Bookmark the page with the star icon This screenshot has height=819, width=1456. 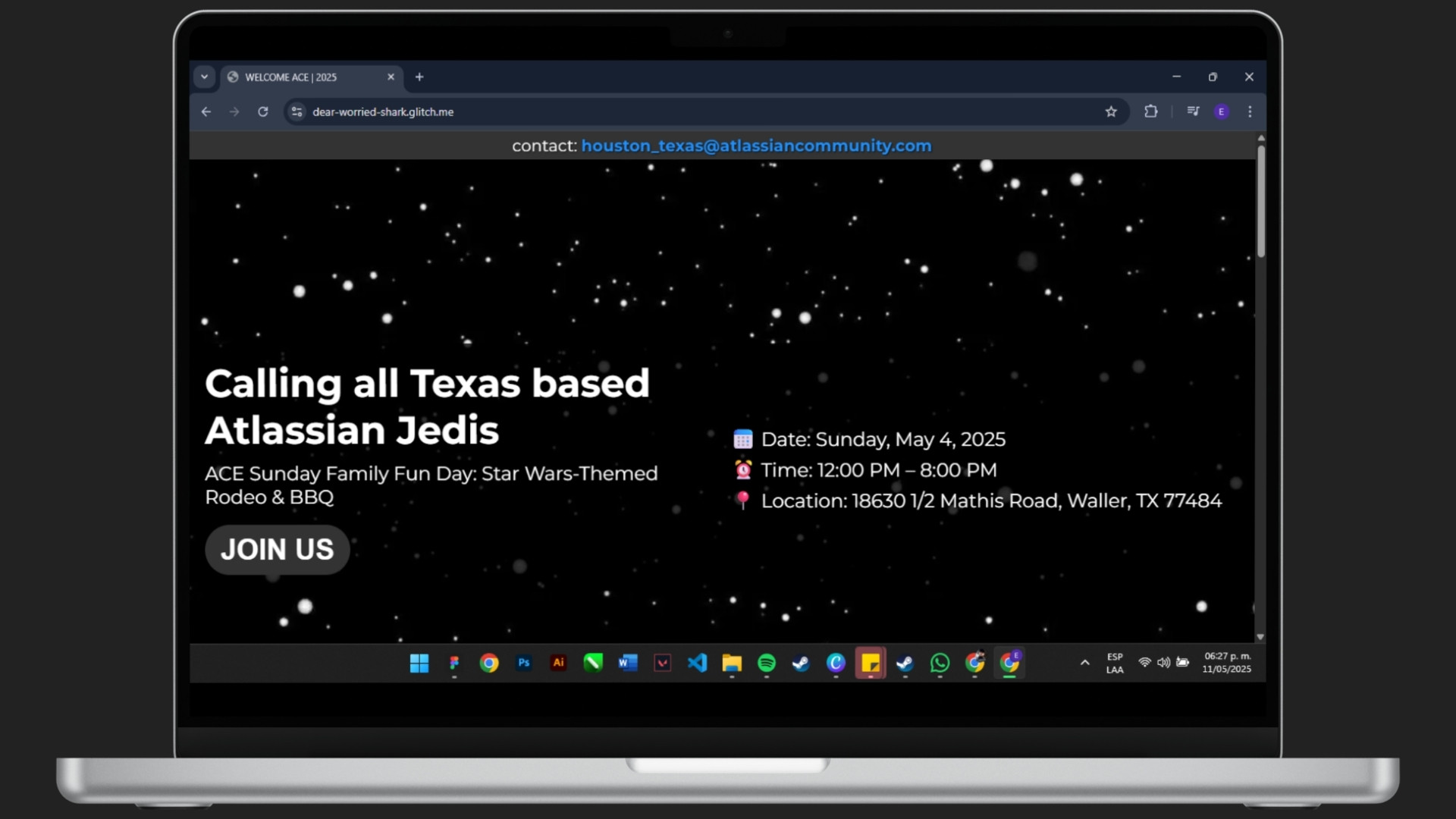click(x=1111, y=111)
